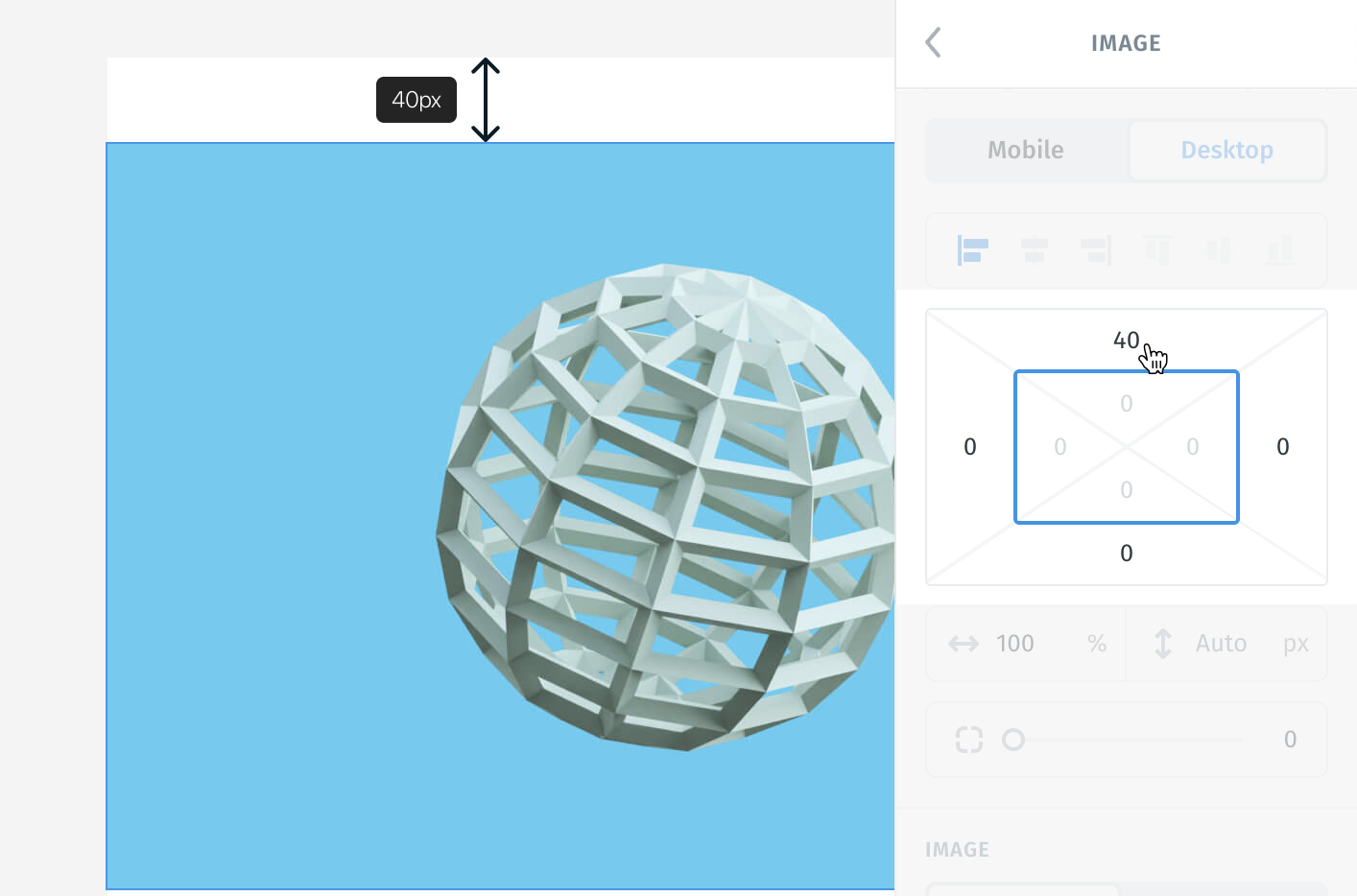
Task: Edit left margin value
Action: click(x=970, y=446)
